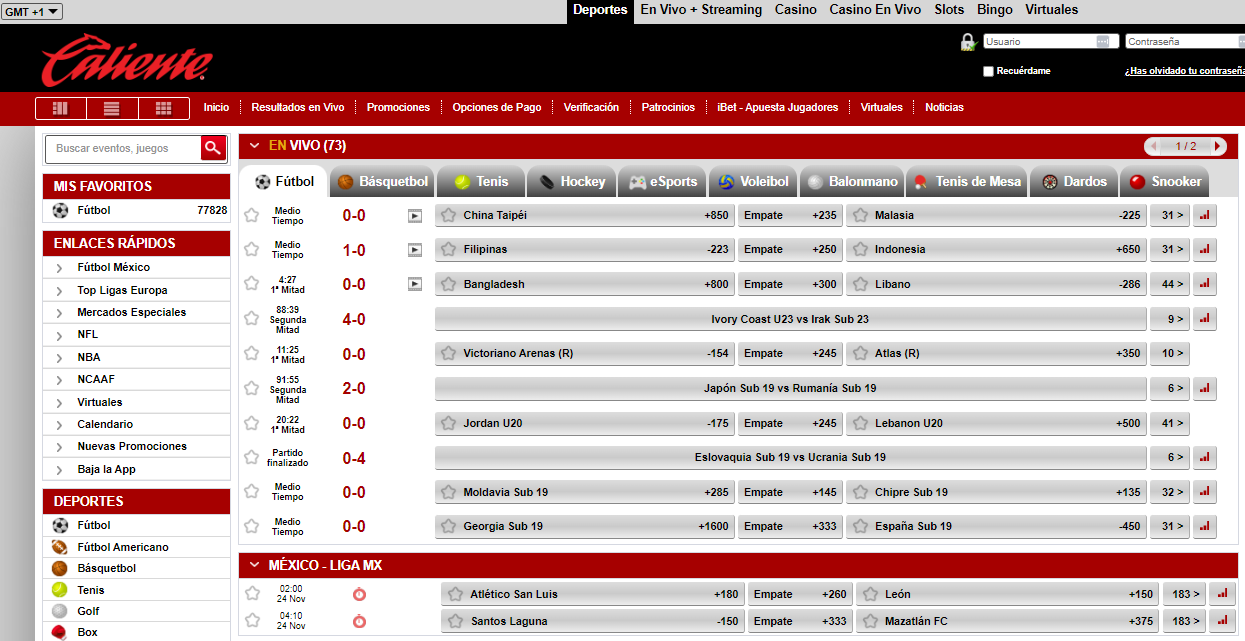The image size is (1245, 641).
Task: Open the 44 more markets button for Bangladesh
Action: pos(1170,284)
